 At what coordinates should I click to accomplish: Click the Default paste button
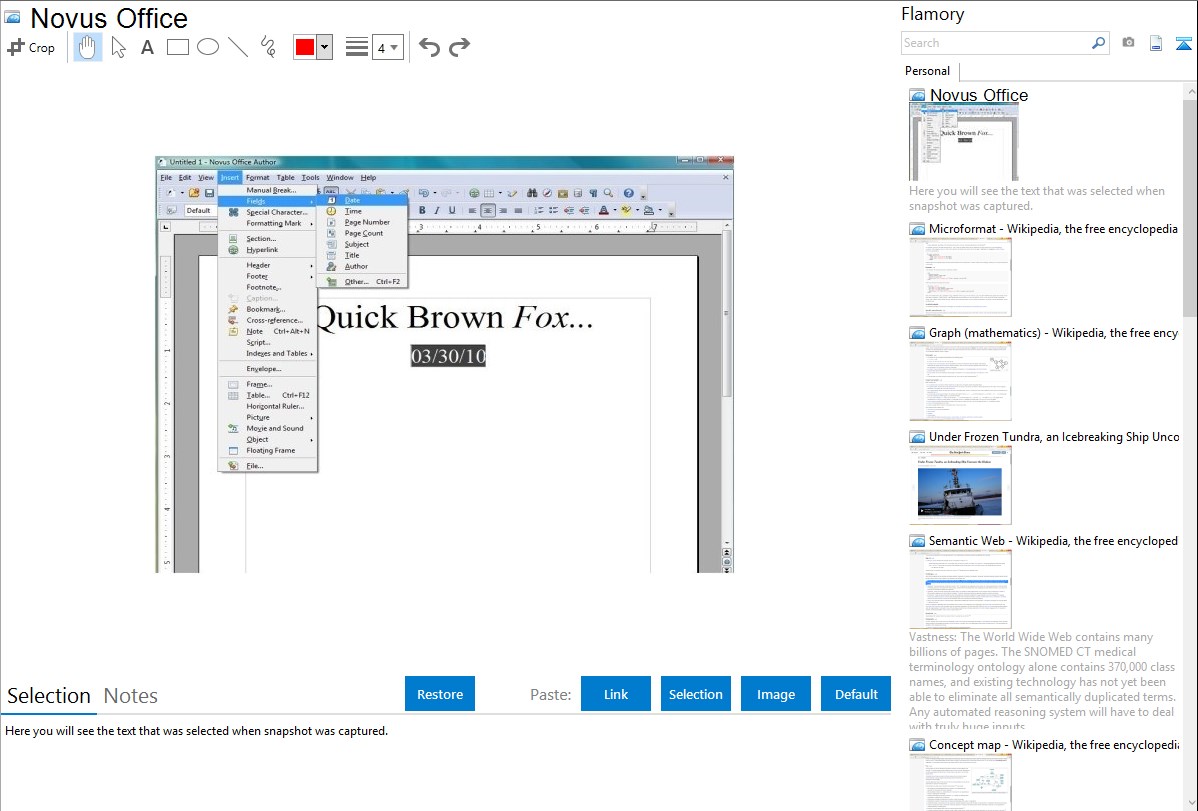[856, 694]
